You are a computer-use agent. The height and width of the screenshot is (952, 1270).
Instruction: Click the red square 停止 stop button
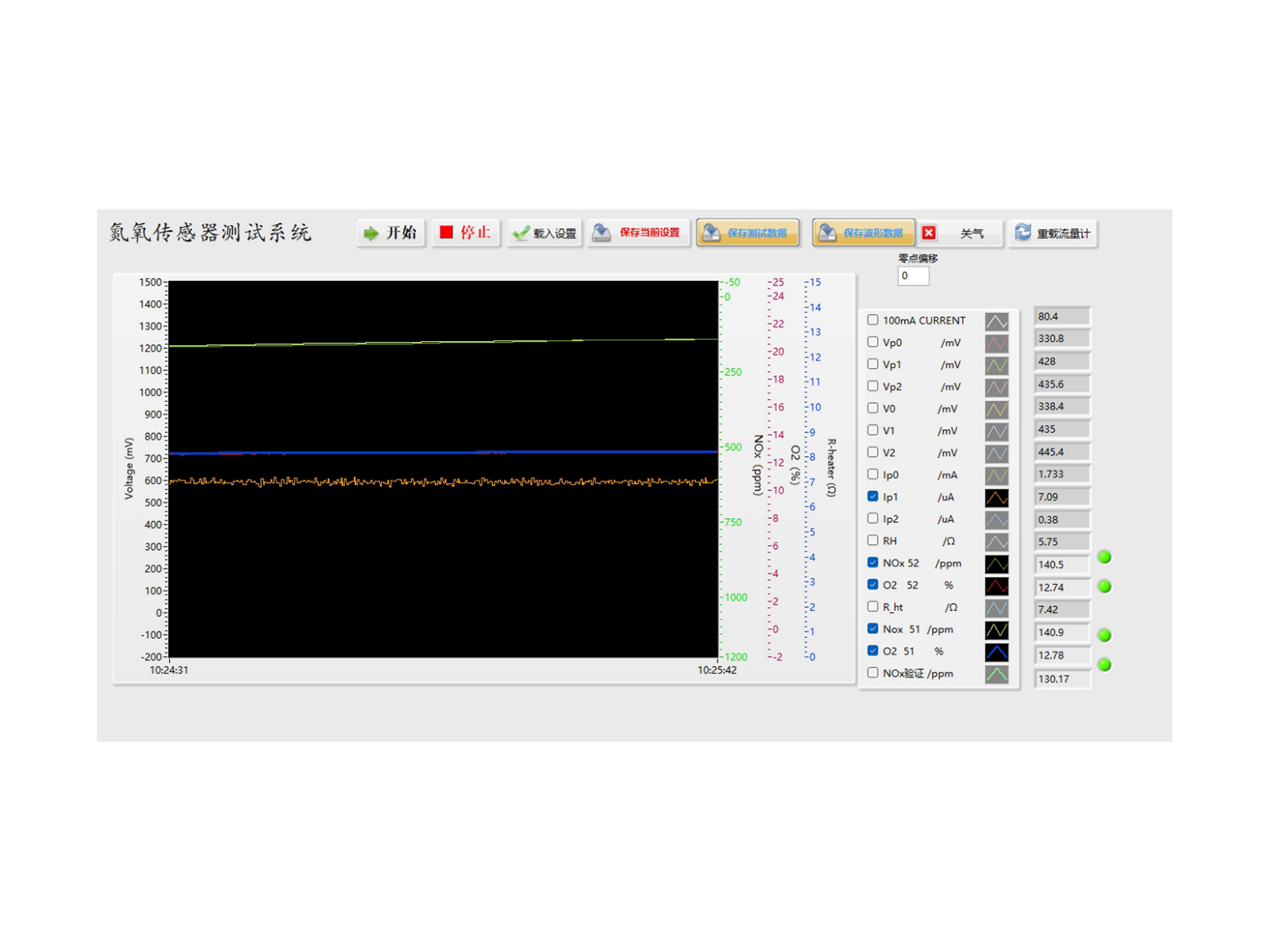pyautogui.click(x=466, y=232)
